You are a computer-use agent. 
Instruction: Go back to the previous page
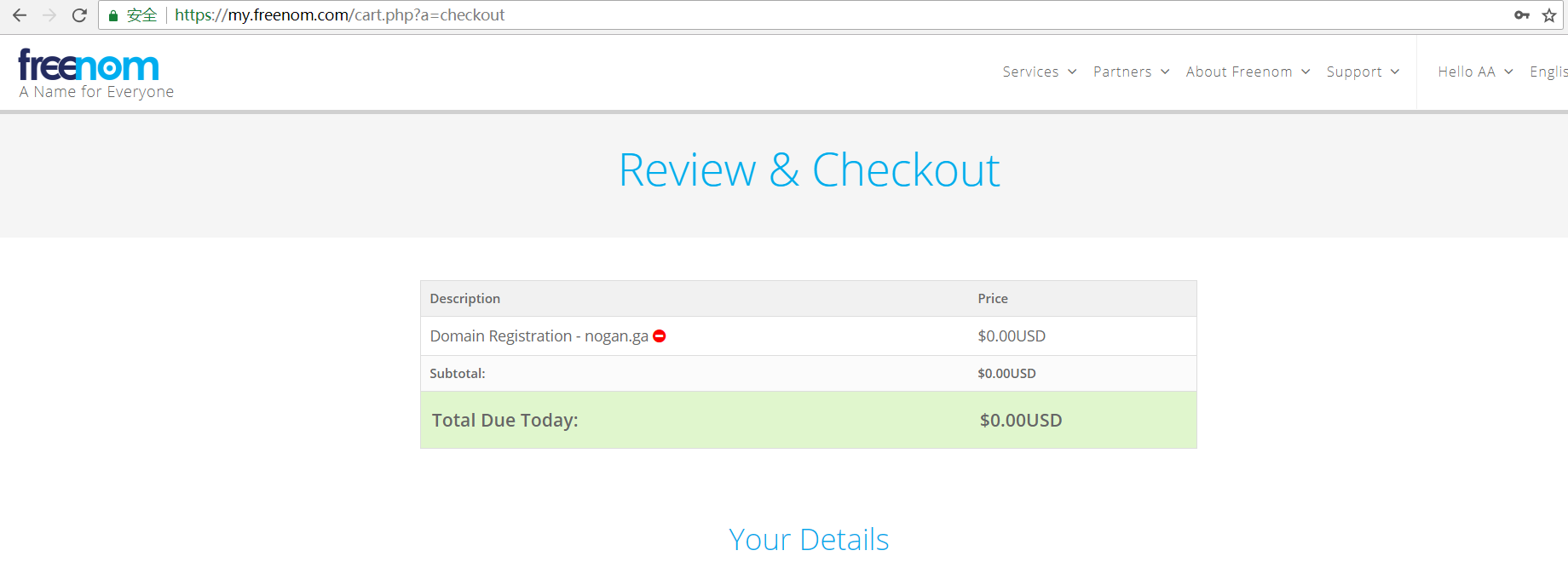tap(20, 15)
